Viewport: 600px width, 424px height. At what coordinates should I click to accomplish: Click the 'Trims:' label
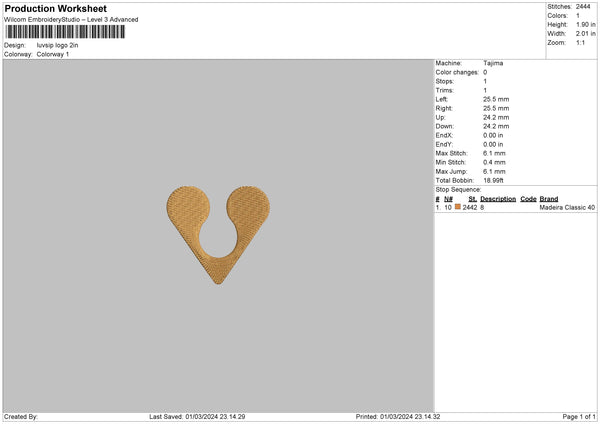click(x=445, y=90)
